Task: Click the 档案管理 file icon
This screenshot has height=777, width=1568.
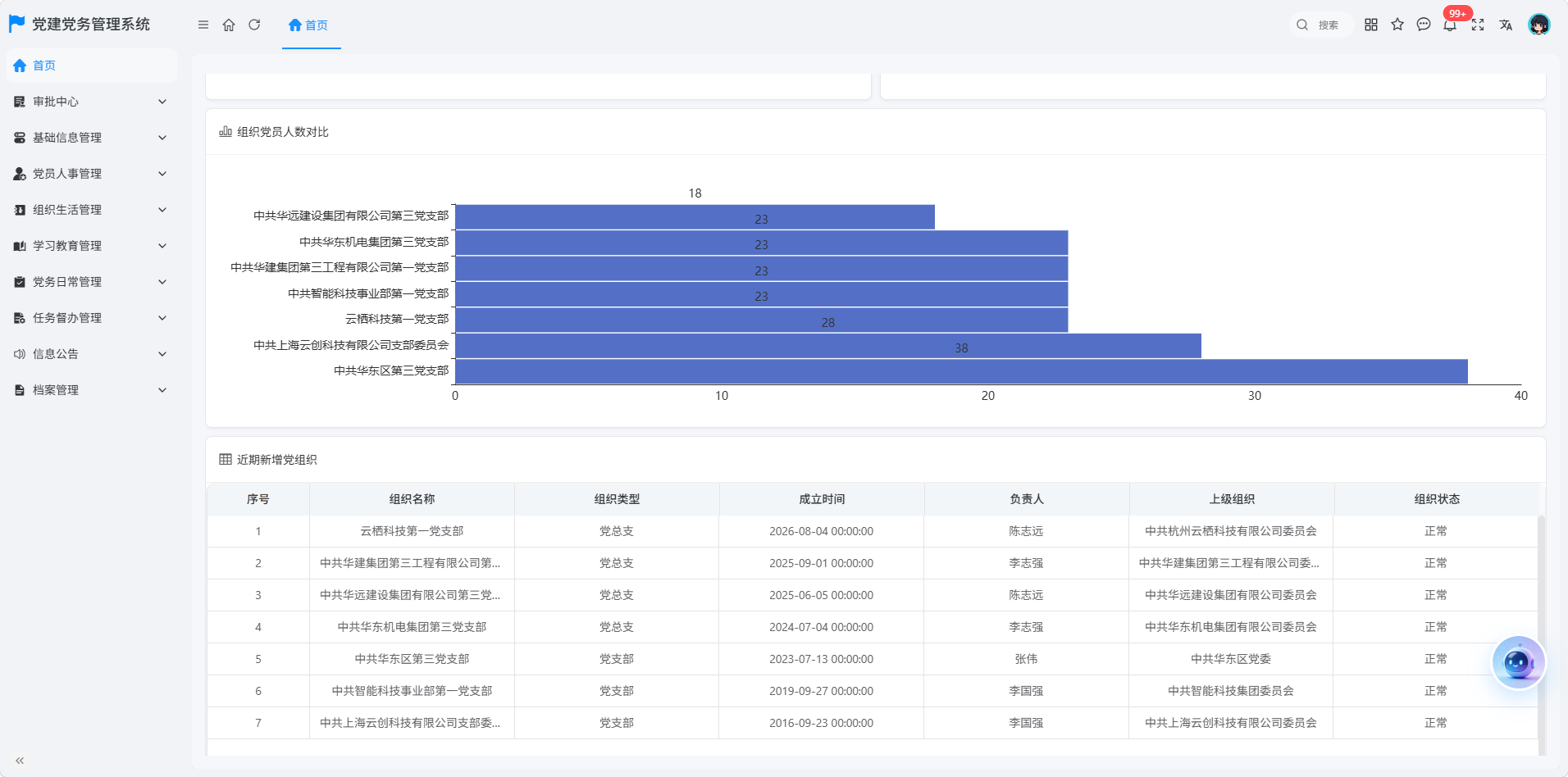Action: pyautogui.click(x=20, y=390)
